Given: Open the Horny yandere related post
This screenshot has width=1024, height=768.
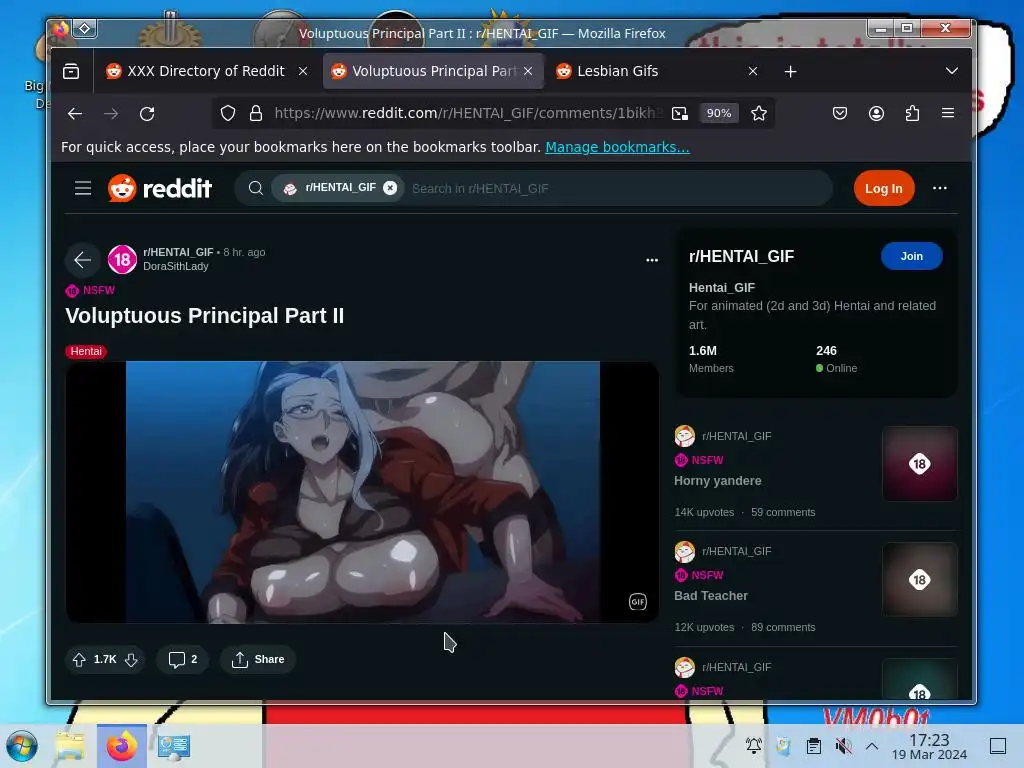Looking at the screenshot, I should click(x=718, y=481).
